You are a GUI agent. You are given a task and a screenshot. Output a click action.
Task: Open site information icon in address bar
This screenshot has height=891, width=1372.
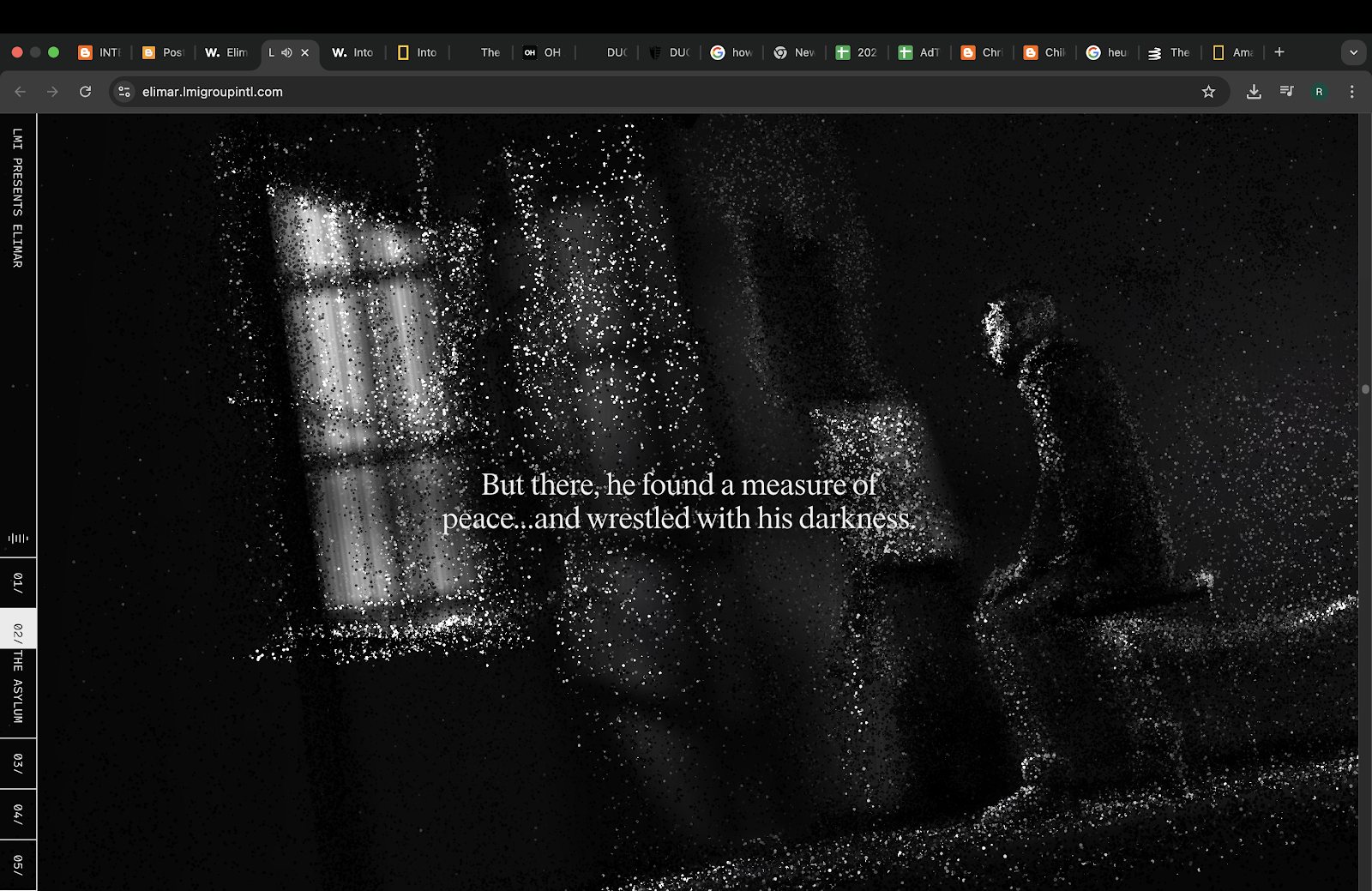pos(124,92)
